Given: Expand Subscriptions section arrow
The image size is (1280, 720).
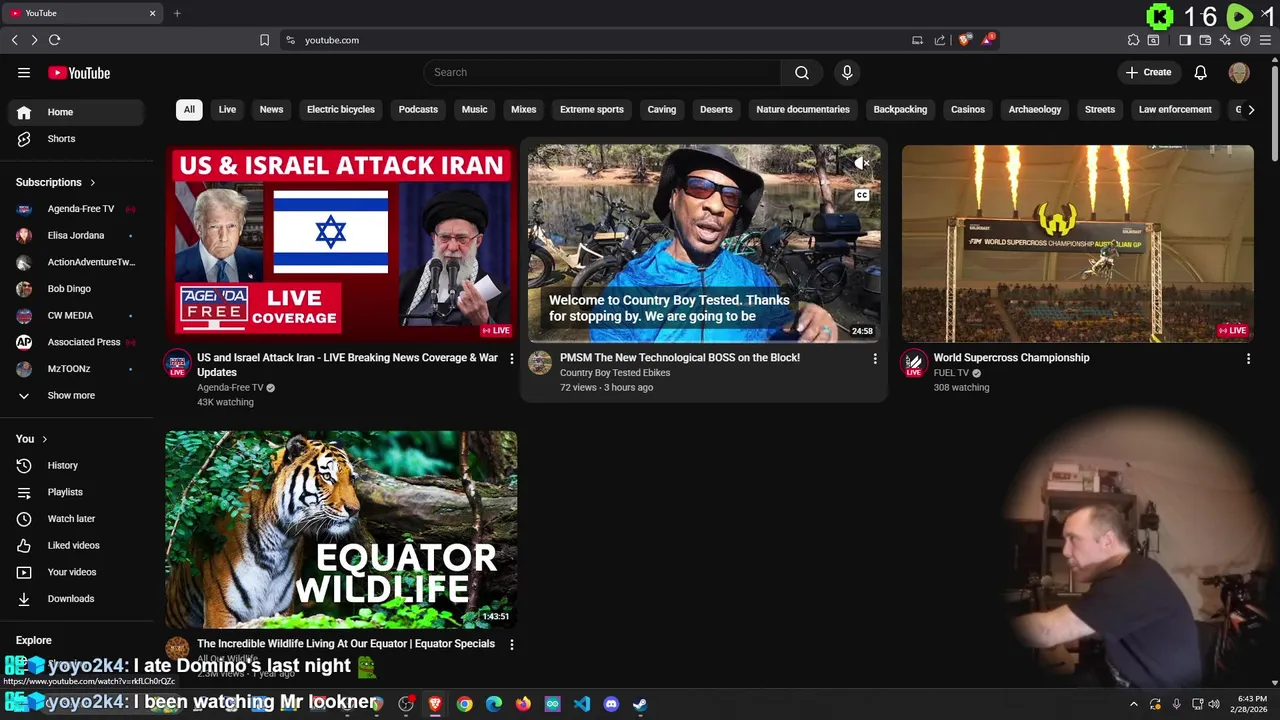Looking at the screenshot, I should [x=92, y=183].
